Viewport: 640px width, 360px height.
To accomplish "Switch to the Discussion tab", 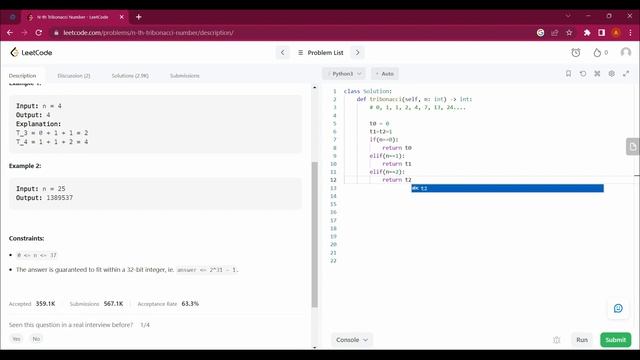I will pos(74,76).
